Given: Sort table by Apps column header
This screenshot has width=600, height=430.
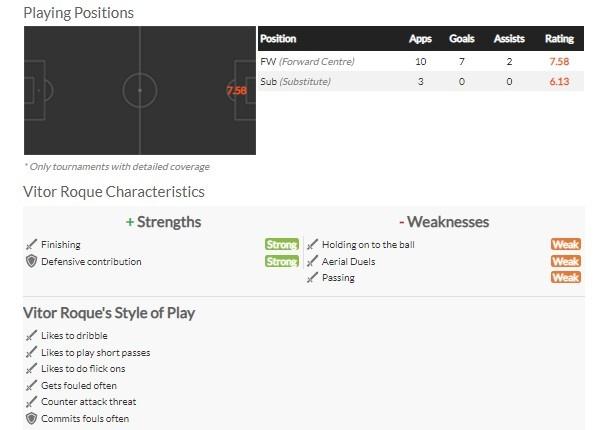Looking at the screenshot, I should tap(420, 39).
